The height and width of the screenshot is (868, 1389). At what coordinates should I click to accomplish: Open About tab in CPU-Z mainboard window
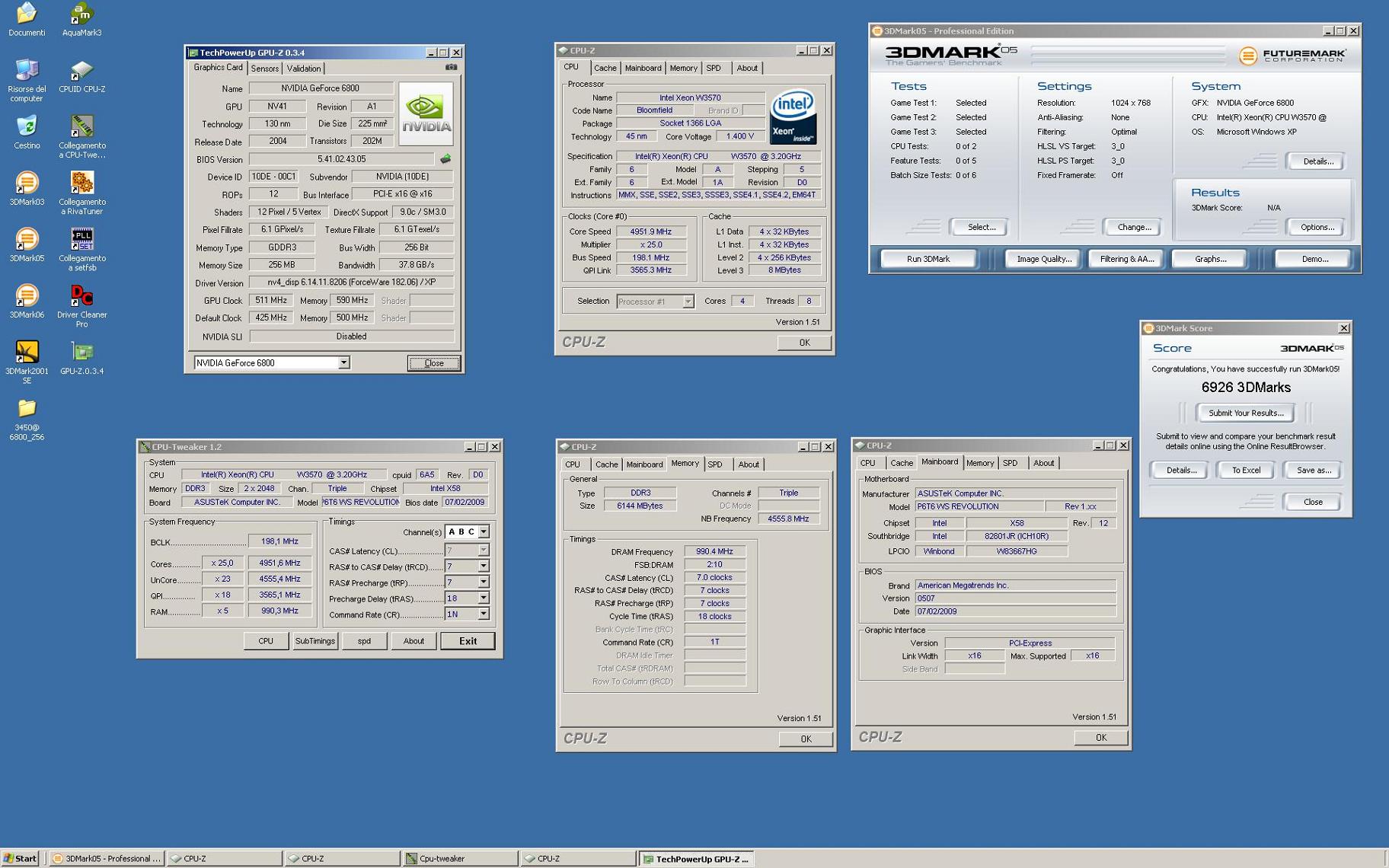tap(1043, 463)
